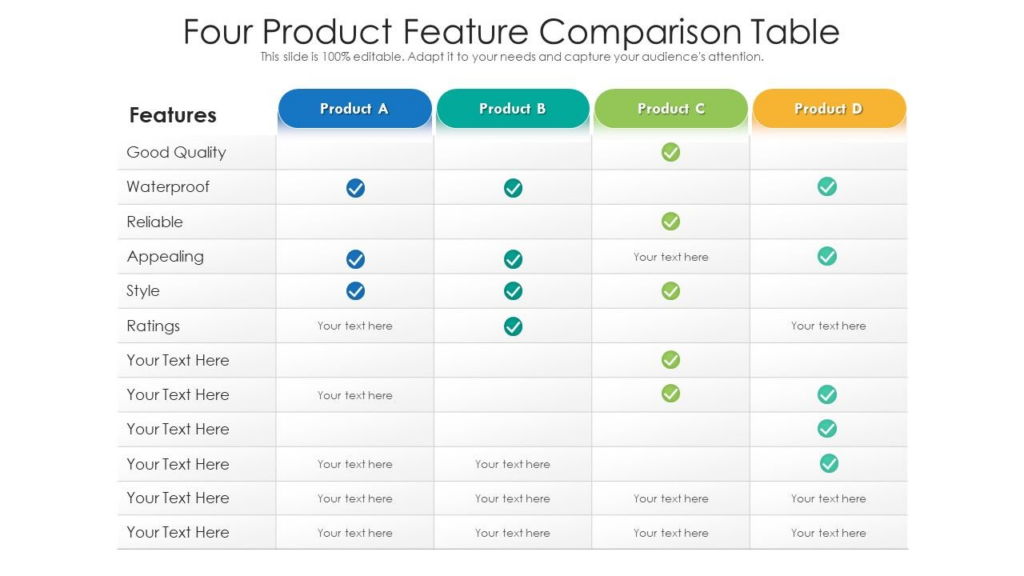
Task: Click Product A's Style checkmark
Action: [x=355, y=291]
